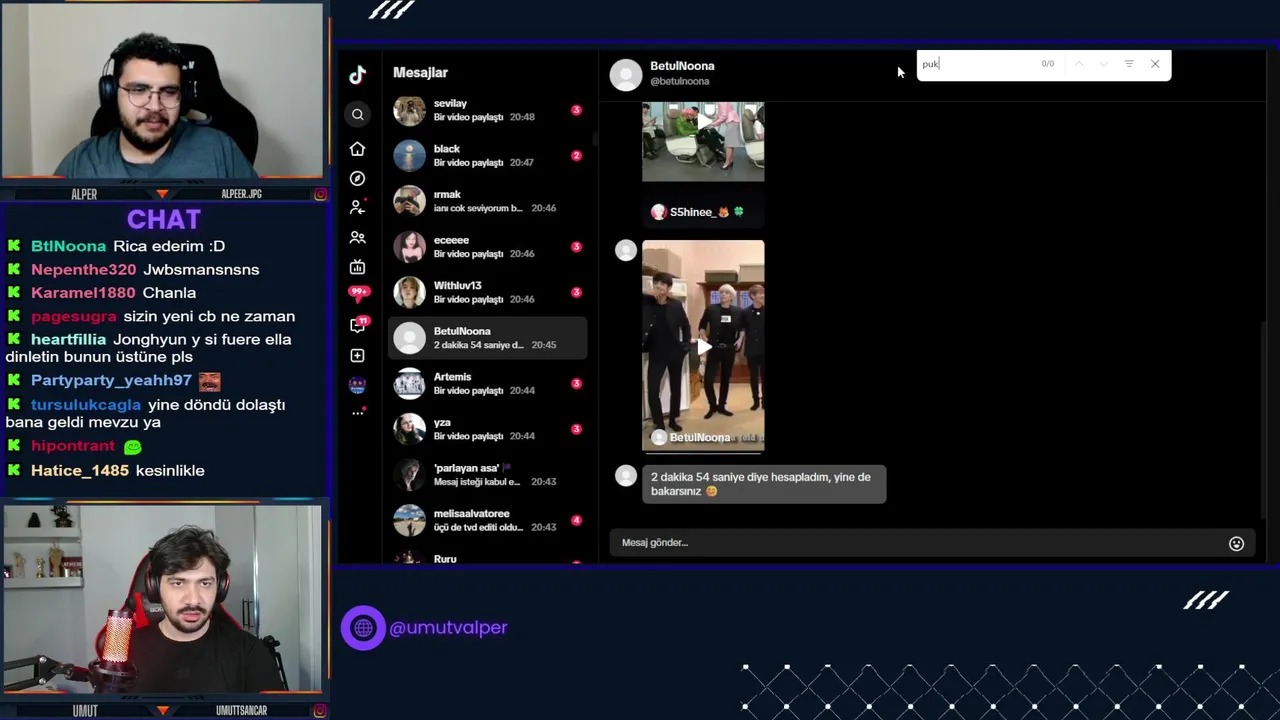This screenshot has height=720, width=1280.
Task: Click Hatice_1485 username in stream chat
Action: [x=80, y=471]
